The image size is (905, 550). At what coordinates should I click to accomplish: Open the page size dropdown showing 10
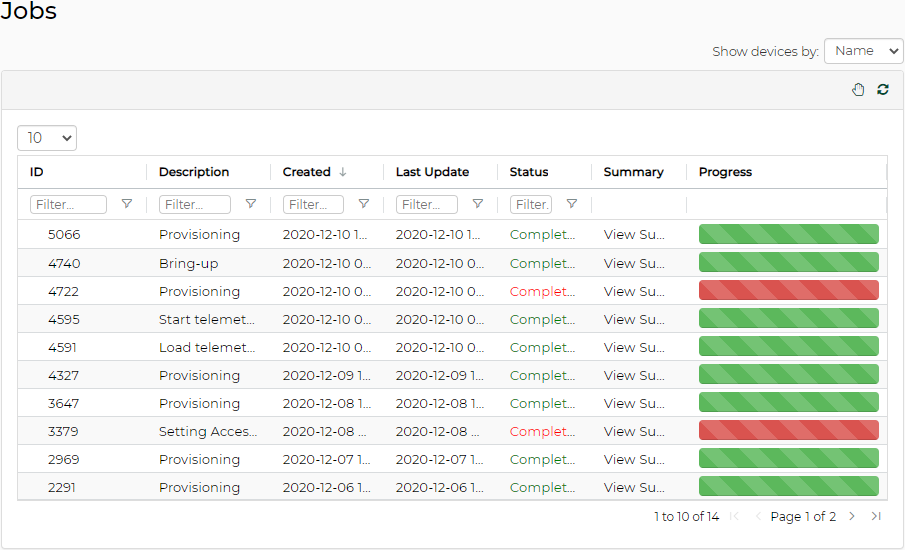(47, 138)
